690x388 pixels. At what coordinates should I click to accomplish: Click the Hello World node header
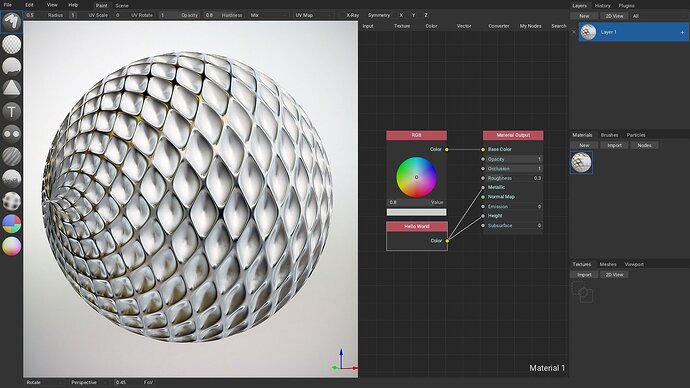click(417, 227)
